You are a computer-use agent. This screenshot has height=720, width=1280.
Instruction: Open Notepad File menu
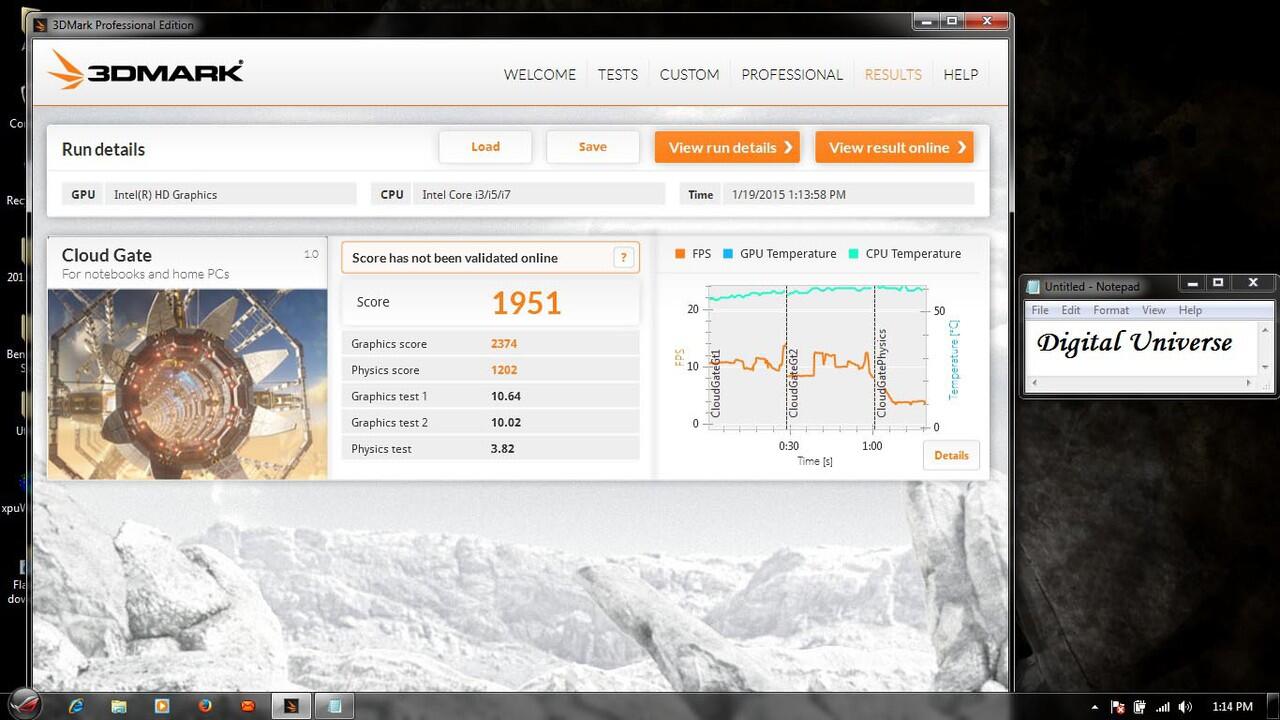(x=1040, y=310)
